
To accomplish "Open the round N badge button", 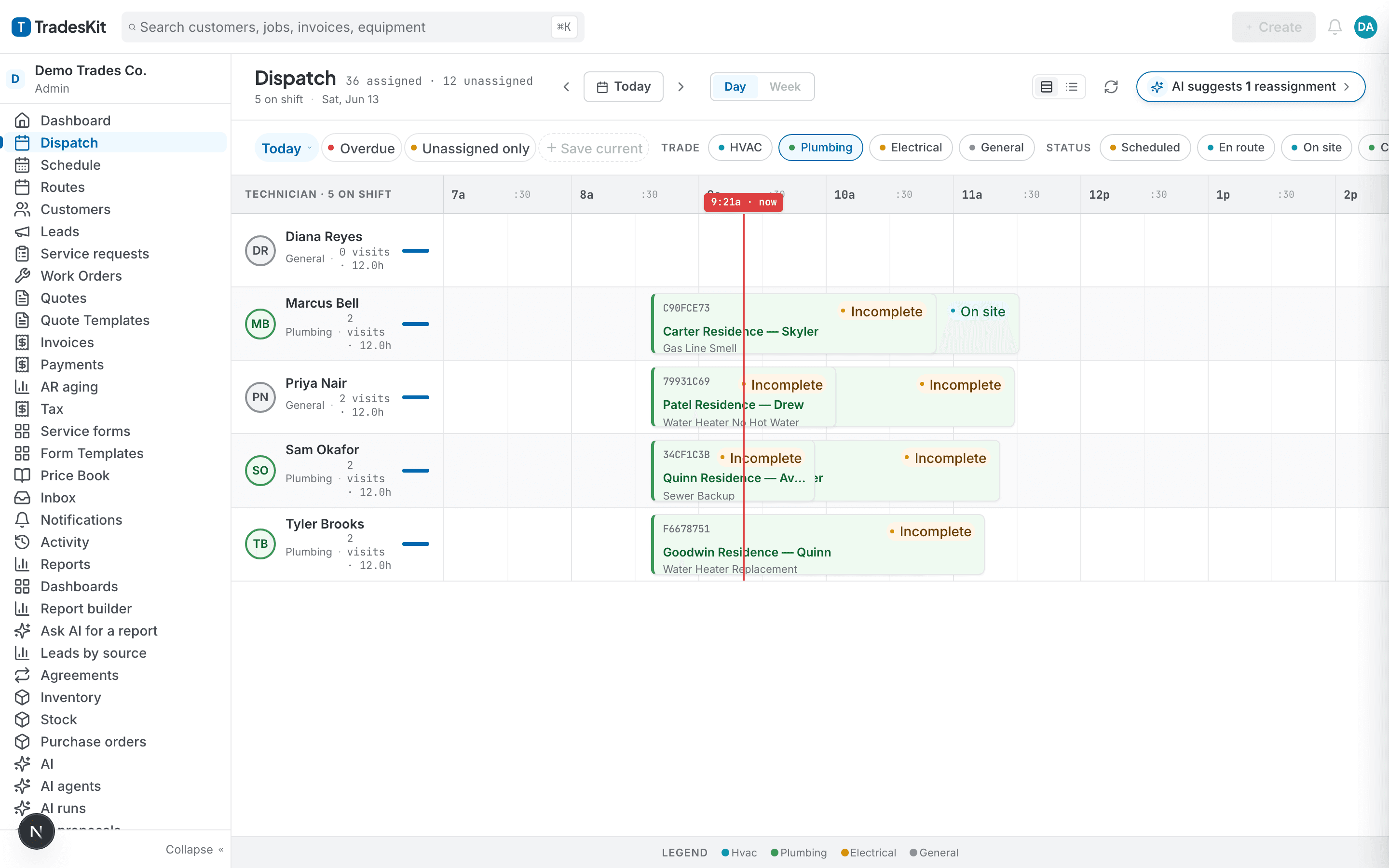I will click(x=36, y=831).
